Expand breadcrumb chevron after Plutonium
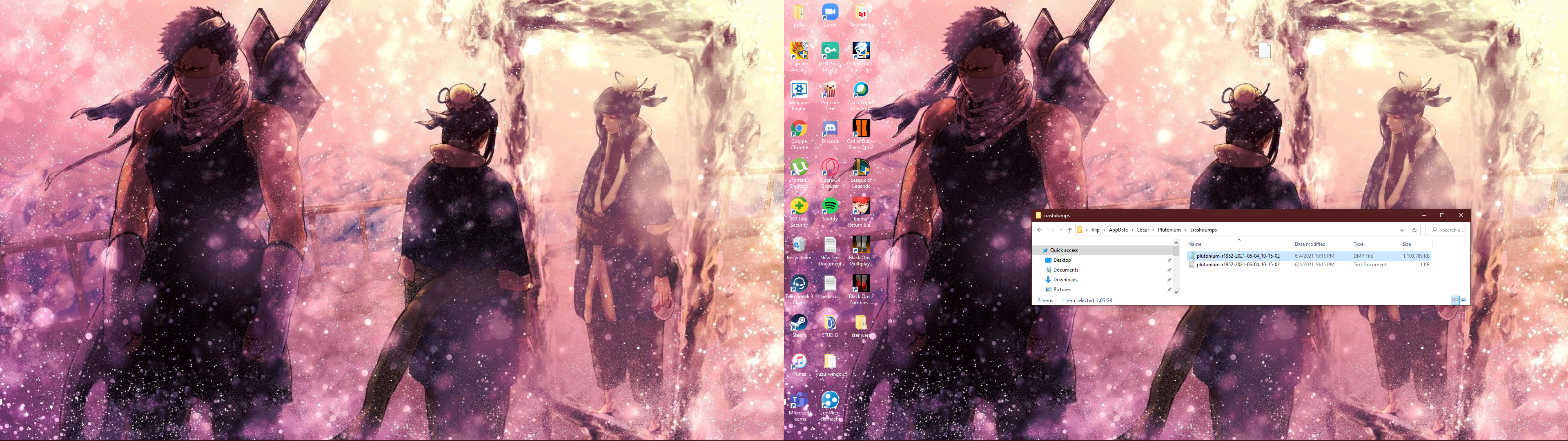1568x441 pixels. (x=1186, y=229)
